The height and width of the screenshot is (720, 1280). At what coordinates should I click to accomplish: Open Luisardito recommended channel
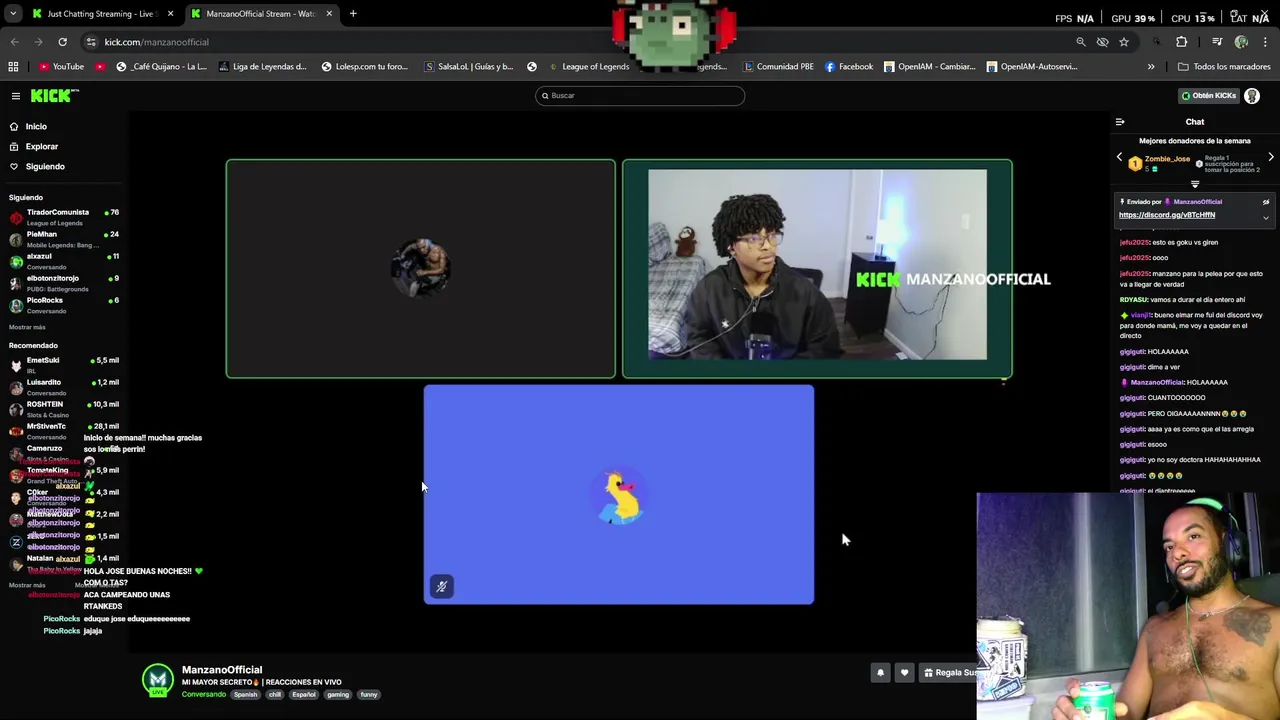(x=64, y=387)
